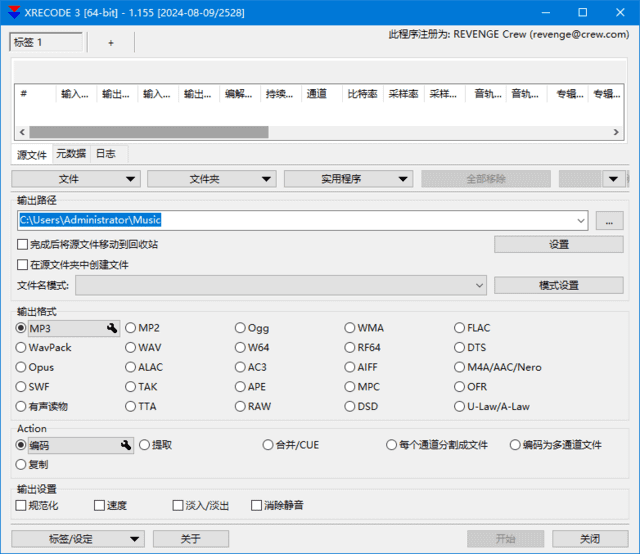
Task: Open the 实用程序 dropdown menu
Action: click(x=348, y=179)
